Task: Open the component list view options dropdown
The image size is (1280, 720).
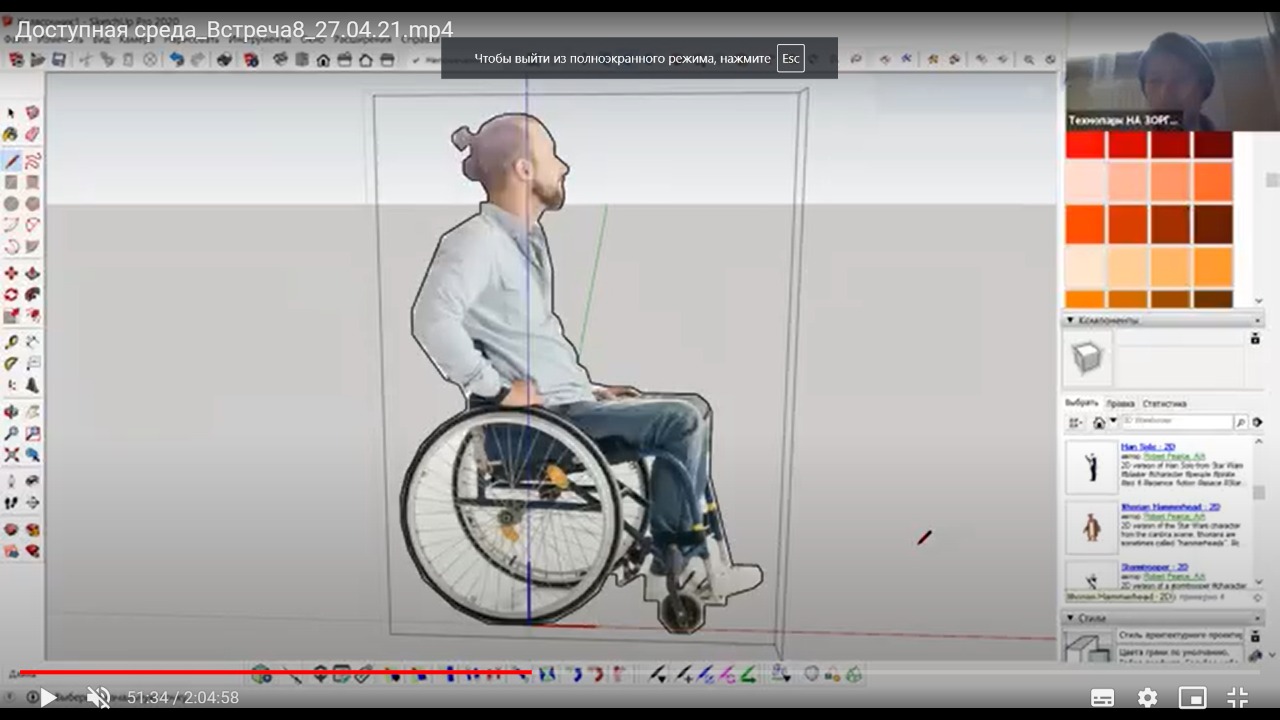Action: 1076,422
